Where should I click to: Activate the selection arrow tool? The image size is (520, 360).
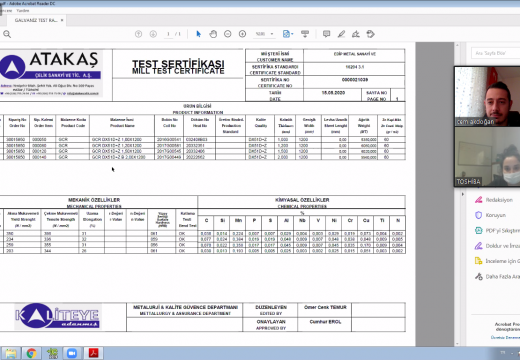[x=198, y=34]
